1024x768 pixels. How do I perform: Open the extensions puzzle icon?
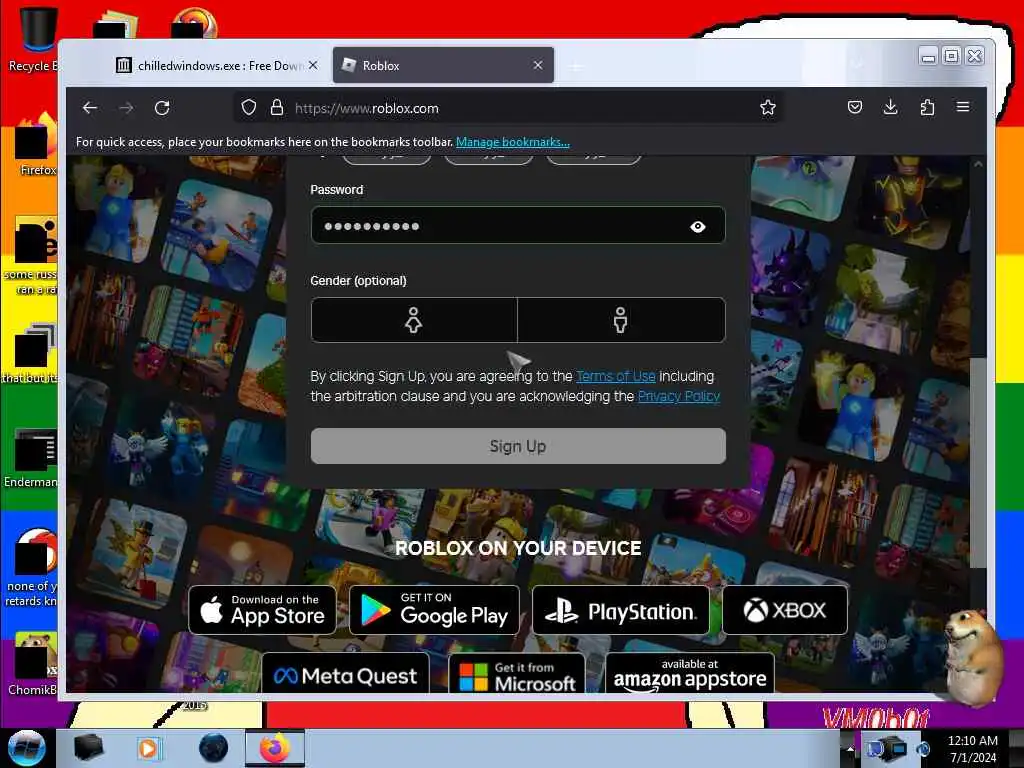pyautogui.click(x=927, y=107)
